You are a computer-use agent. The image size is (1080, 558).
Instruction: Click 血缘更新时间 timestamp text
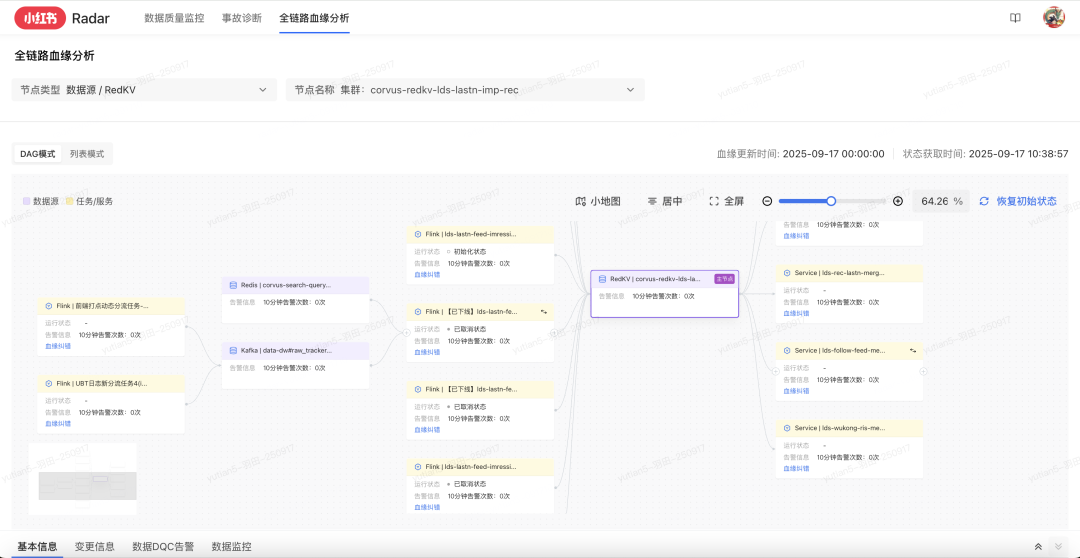click(800, 154)
